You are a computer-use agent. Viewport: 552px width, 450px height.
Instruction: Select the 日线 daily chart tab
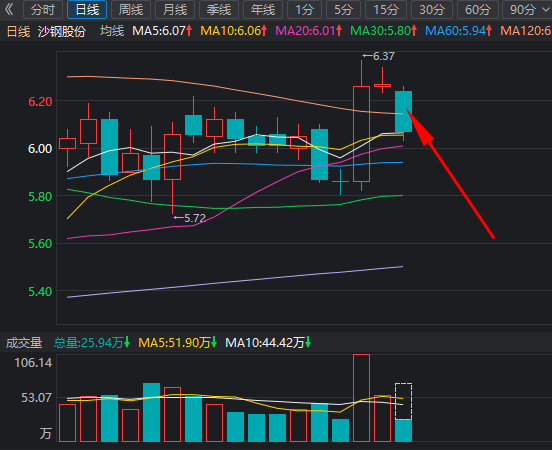pyautogui.click(x=87, y=10)
